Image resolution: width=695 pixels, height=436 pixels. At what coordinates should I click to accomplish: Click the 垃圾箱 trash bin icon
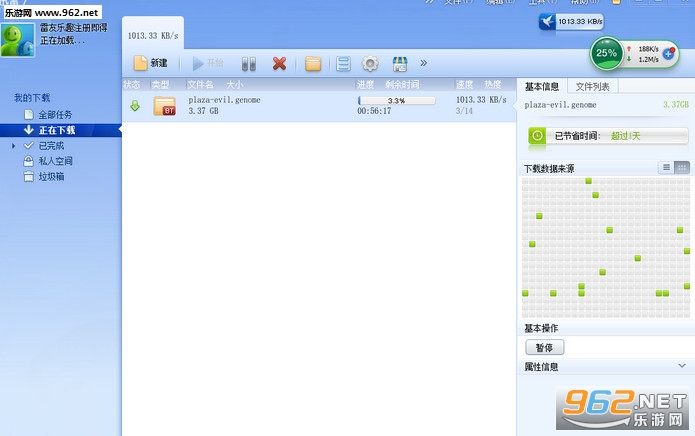(28, 177)
